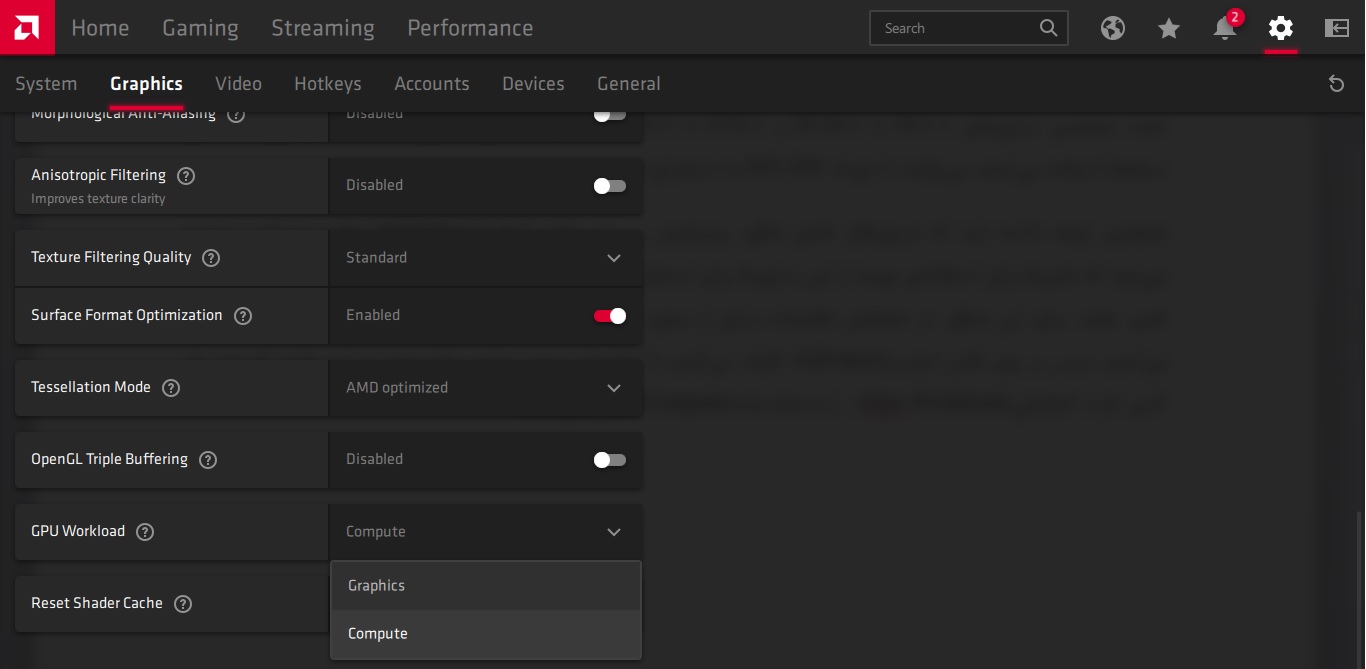Click the reset arrow icon
This screenshot has width=1366, height=669.
tap(1336, 84)
